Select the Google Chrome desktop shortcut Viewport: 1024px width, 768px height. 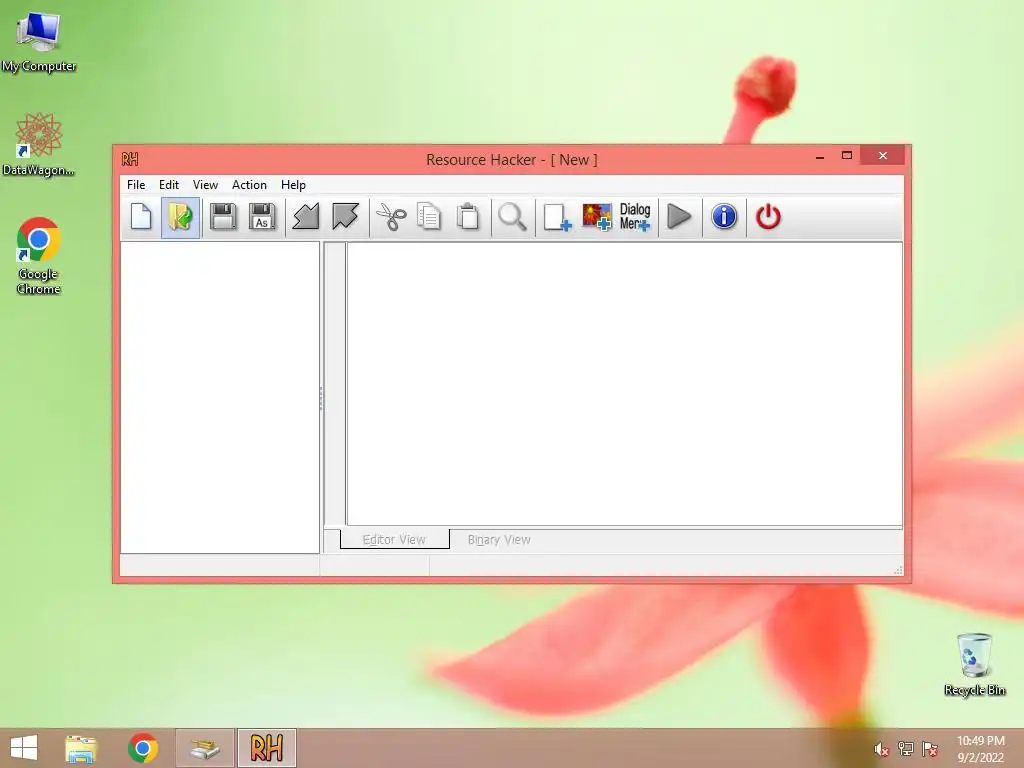(39, 256)
